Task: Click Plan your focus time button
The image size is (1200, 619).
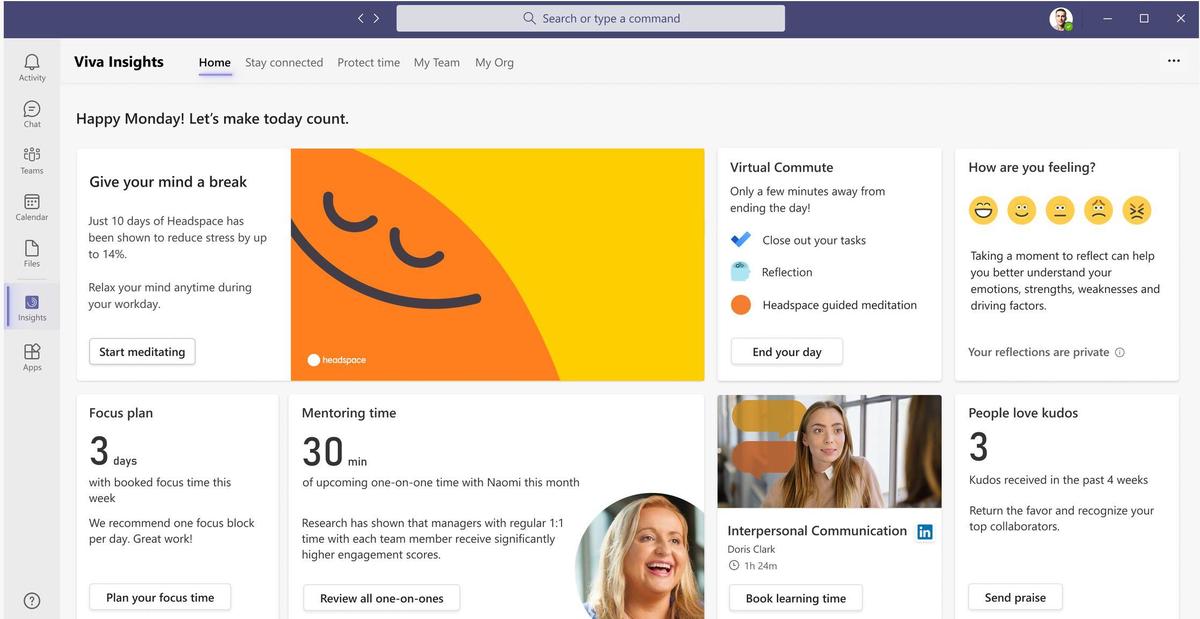Action: 160,598
